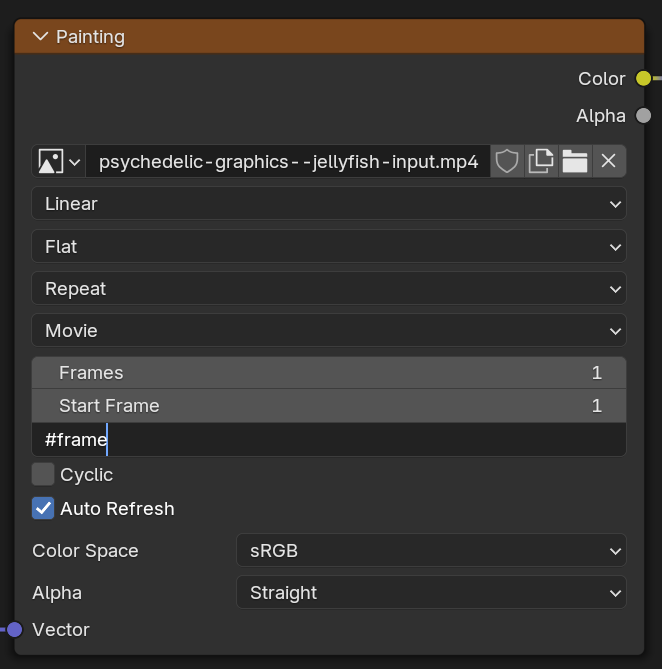Click the image browse icon
Viewport: 662px width, 669px height.
[58, 161]
